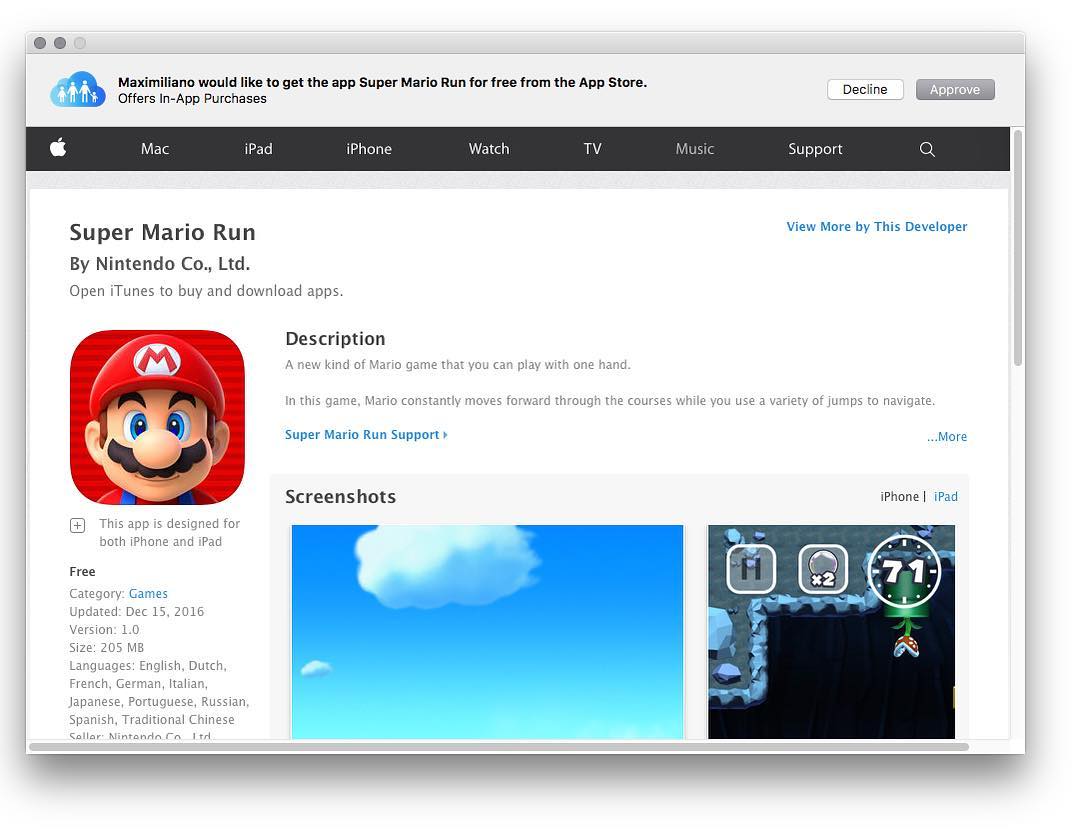
Task: Switch screenshots to iPhone tab
Action: [x=900, y=496]
